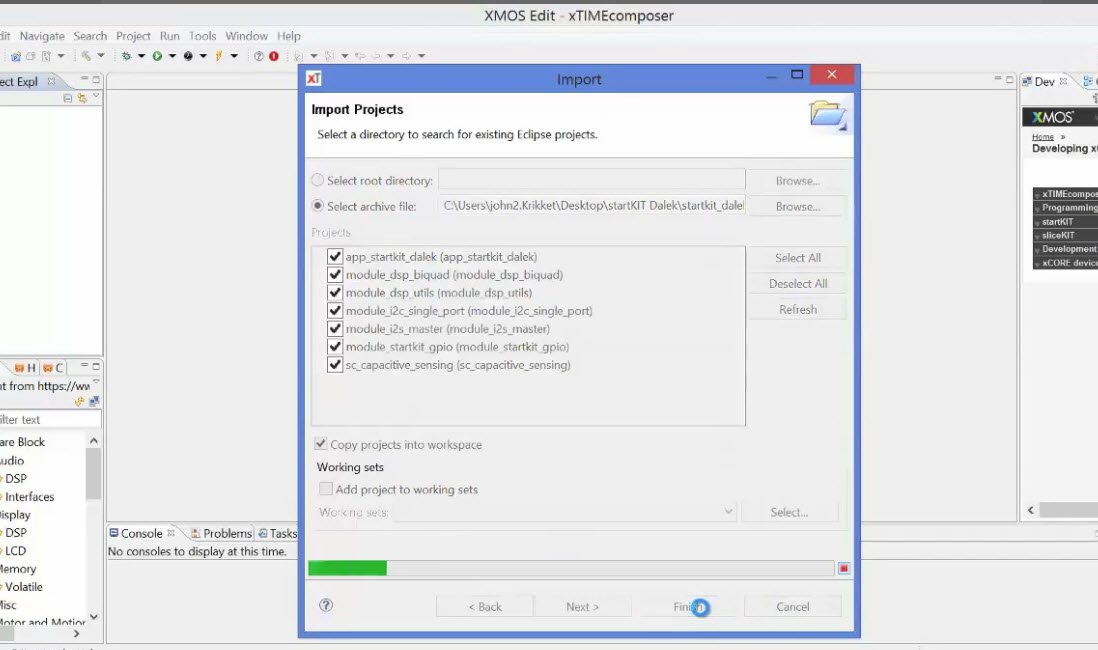
Task: Uncheck the module_i2s_master project checkbox
Action: click(x=335, y=329)
